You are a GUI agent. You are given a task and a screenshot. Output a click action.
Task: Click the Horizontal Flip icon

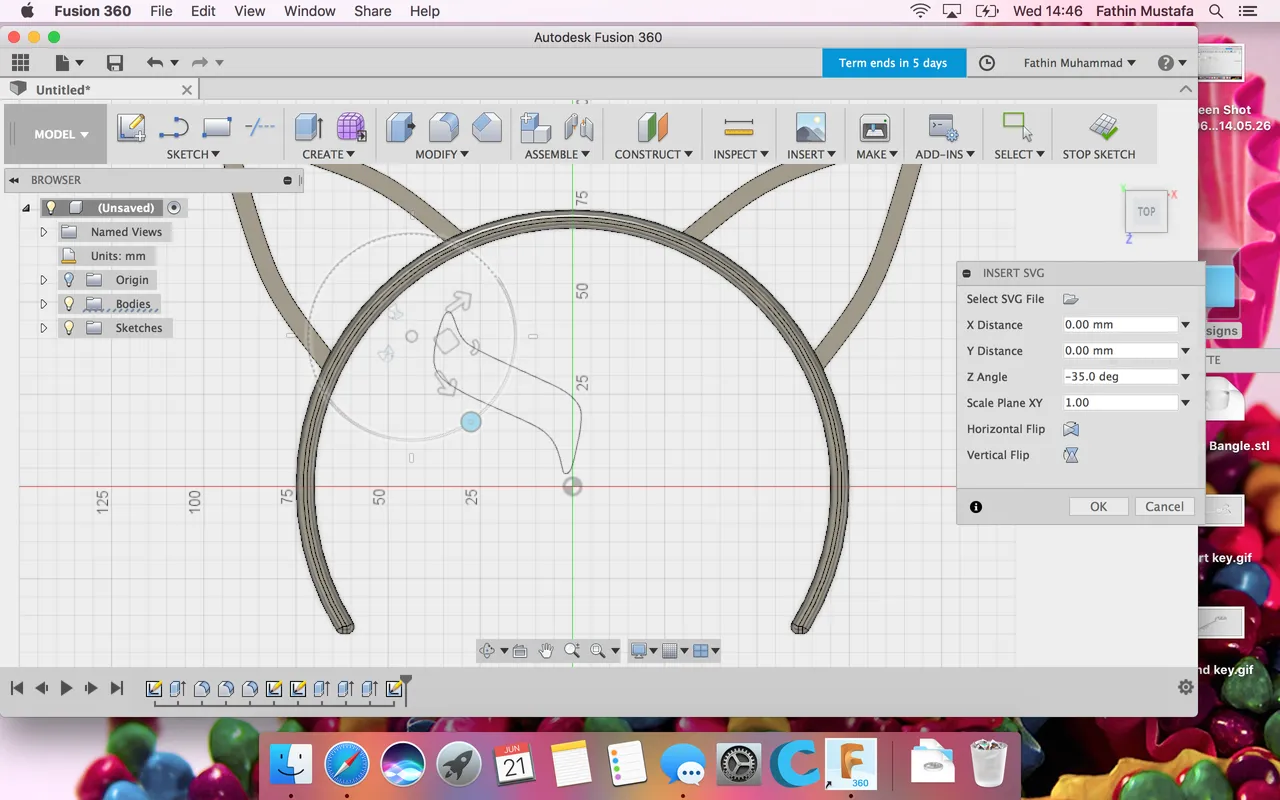pyautogui.click(x=1071, y=429)
